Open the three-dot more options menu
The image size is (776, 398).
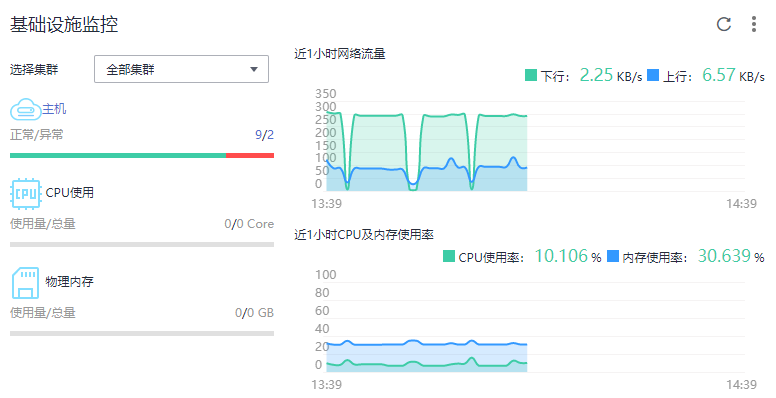(x=754, y=24)
